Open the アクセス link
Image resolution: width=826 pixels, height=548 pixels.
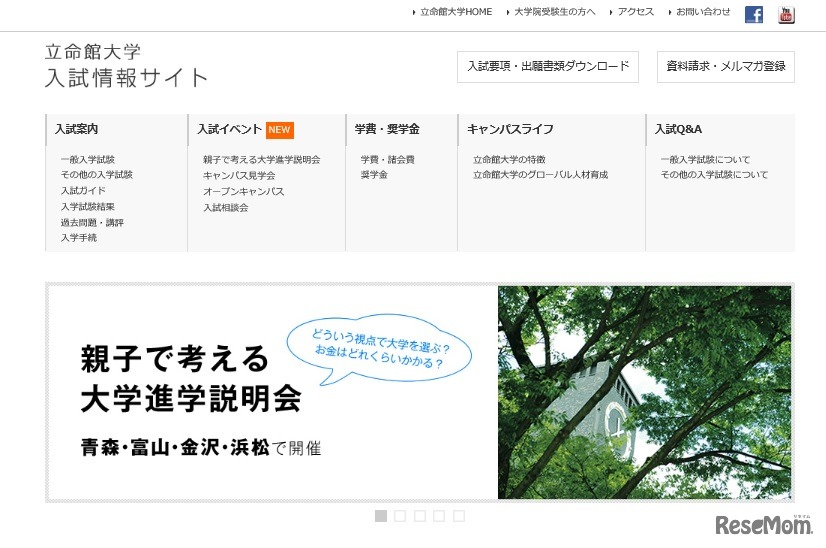(636, 12)
